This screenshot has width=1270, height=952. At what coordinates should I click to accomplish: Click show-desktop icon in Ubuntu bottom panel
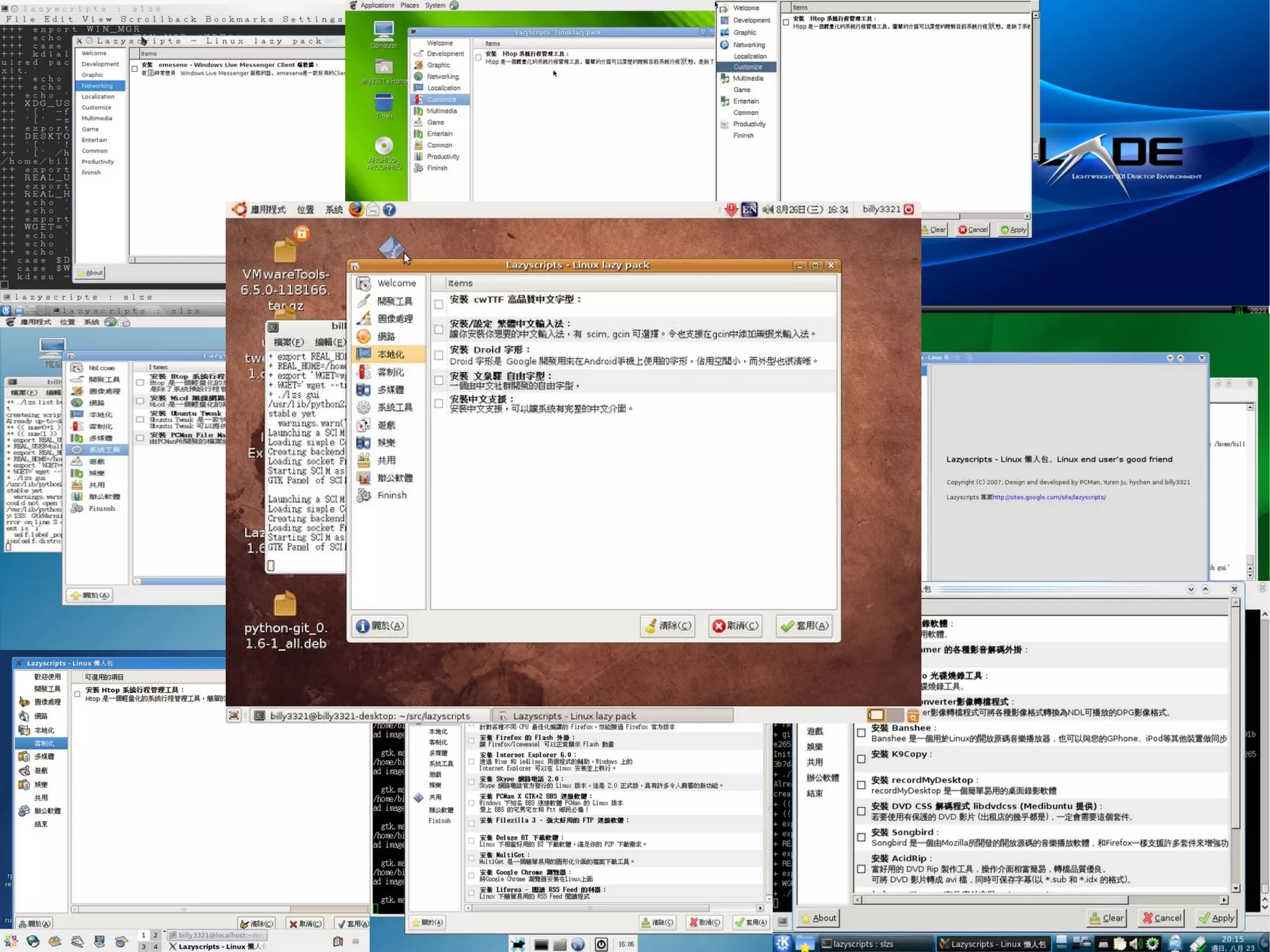[x=234, y=716]
